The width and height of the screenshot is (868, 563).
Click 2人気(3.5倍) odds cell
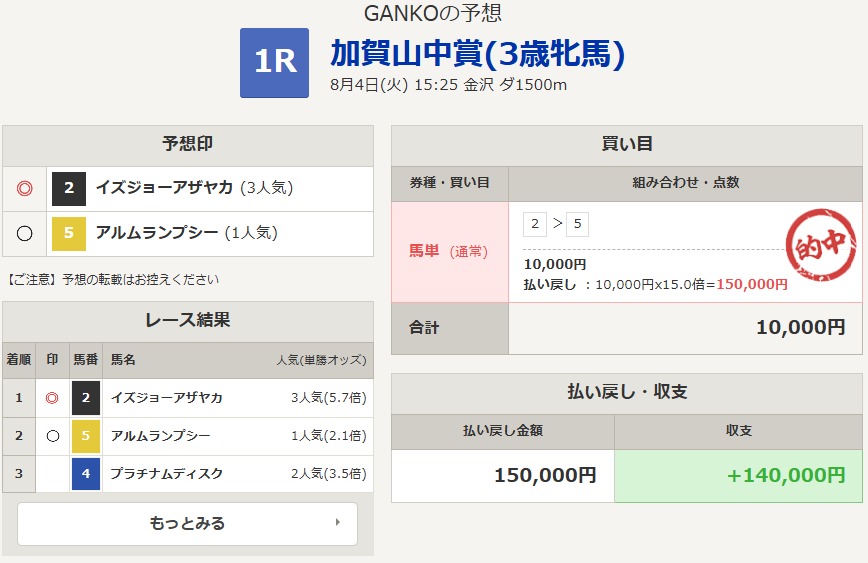tap(329, 474)
